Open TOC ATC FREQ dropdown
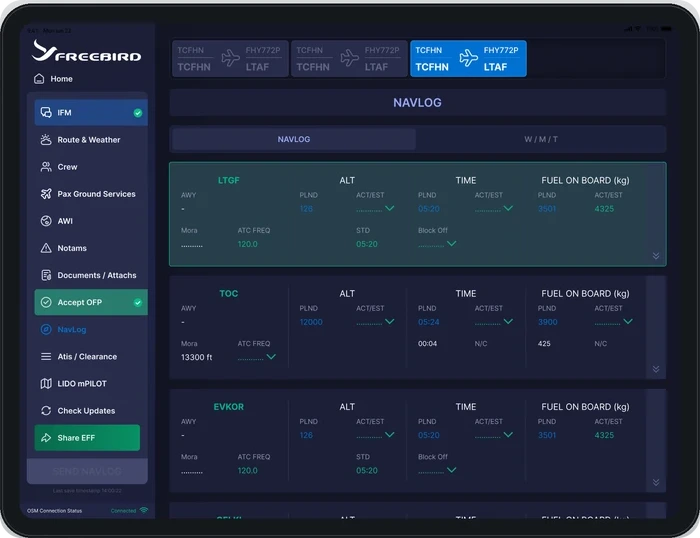700x538 pixels. point(271,357)
